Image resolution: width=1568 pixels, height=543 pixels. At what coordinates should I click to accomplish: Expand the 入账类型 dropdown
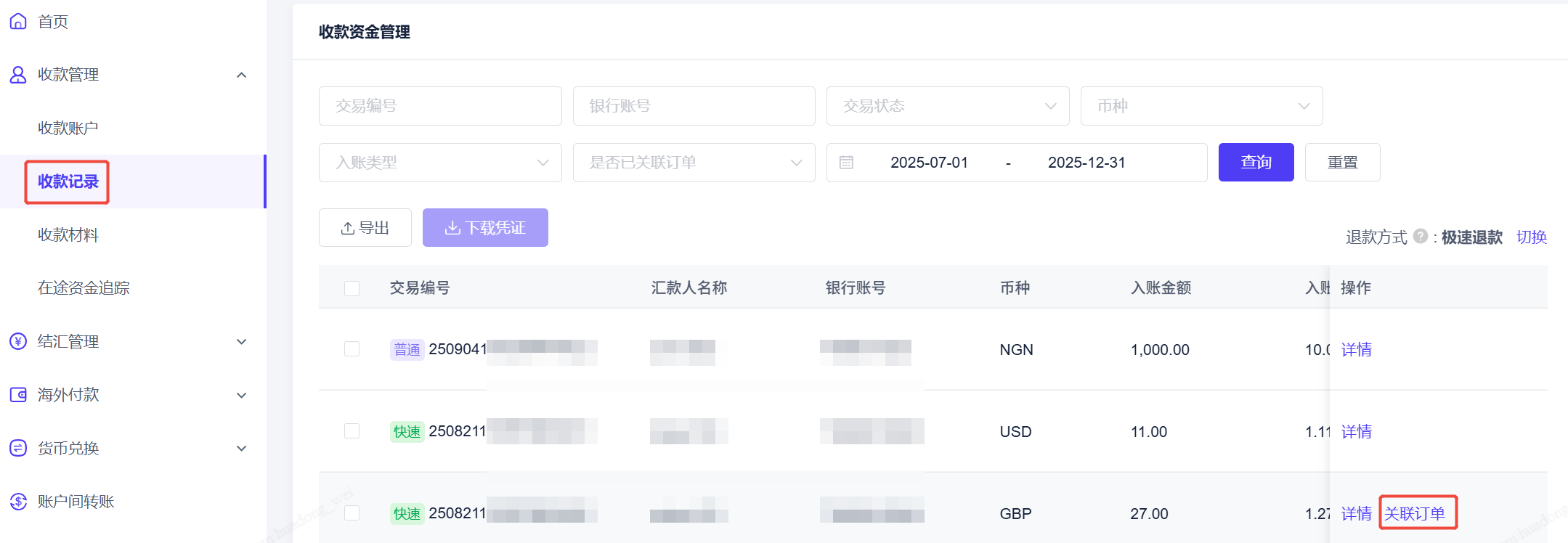[x=440, y=163]
